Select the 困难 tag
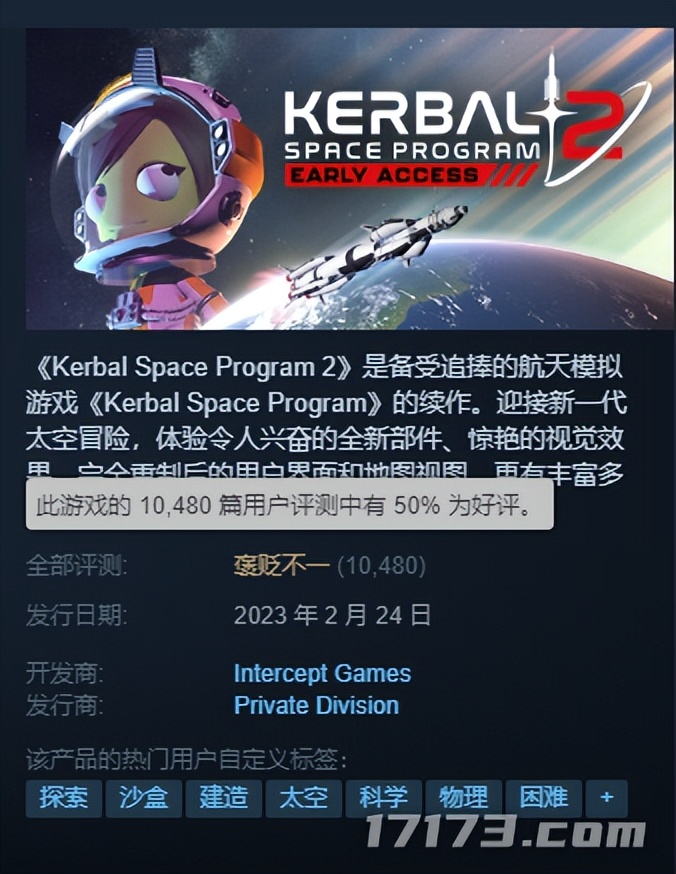This screenshot has width=676, height=874. click(x=543, y=798)
